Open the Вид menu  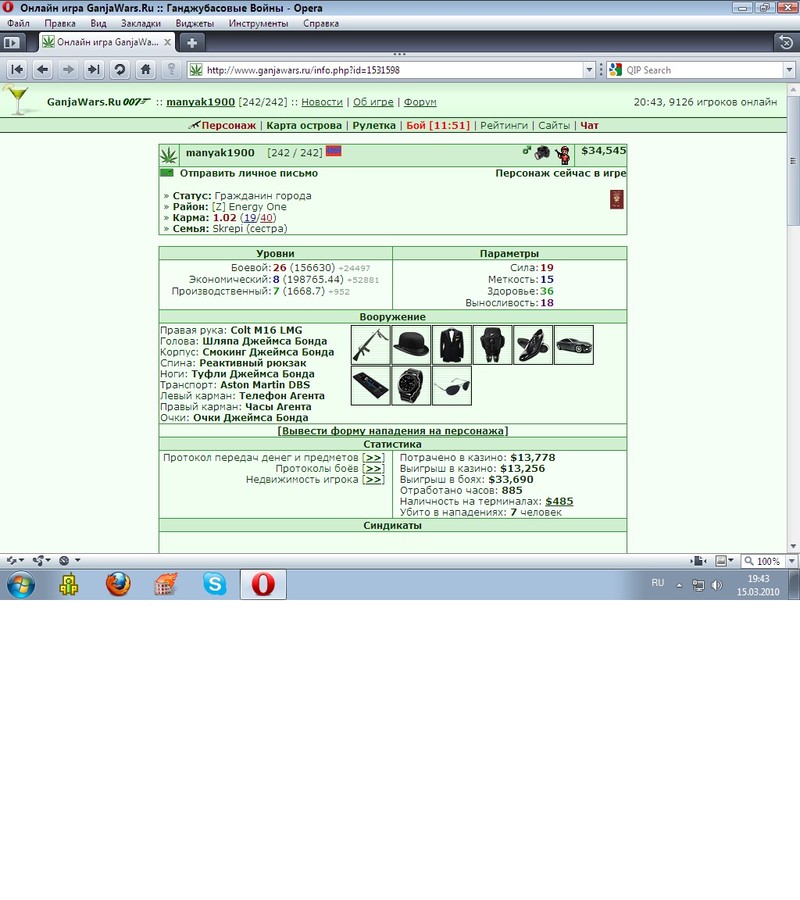[x=98, y=24]
